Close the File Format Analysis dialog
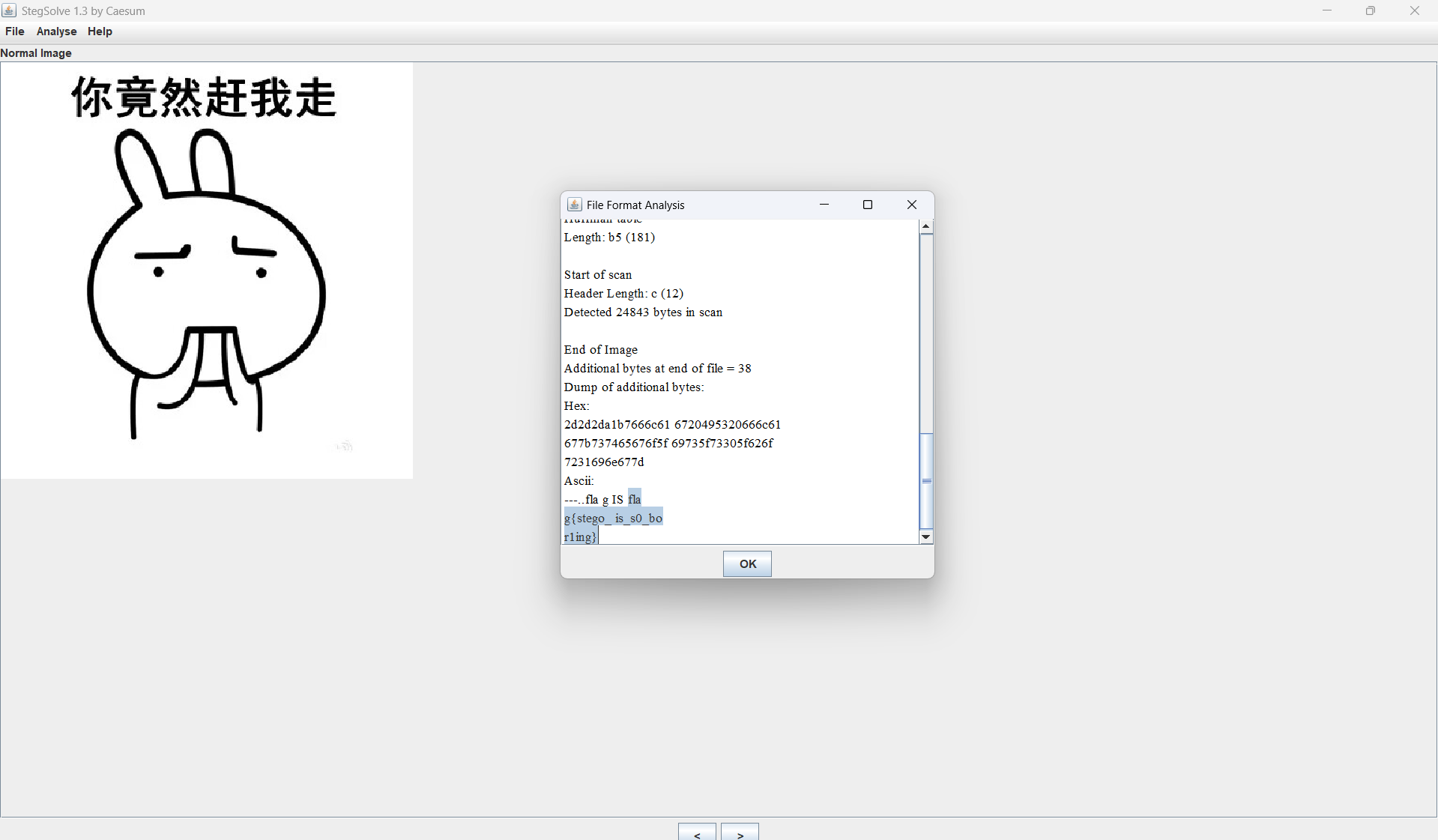 pyautogui.click(x=912, y=205)
